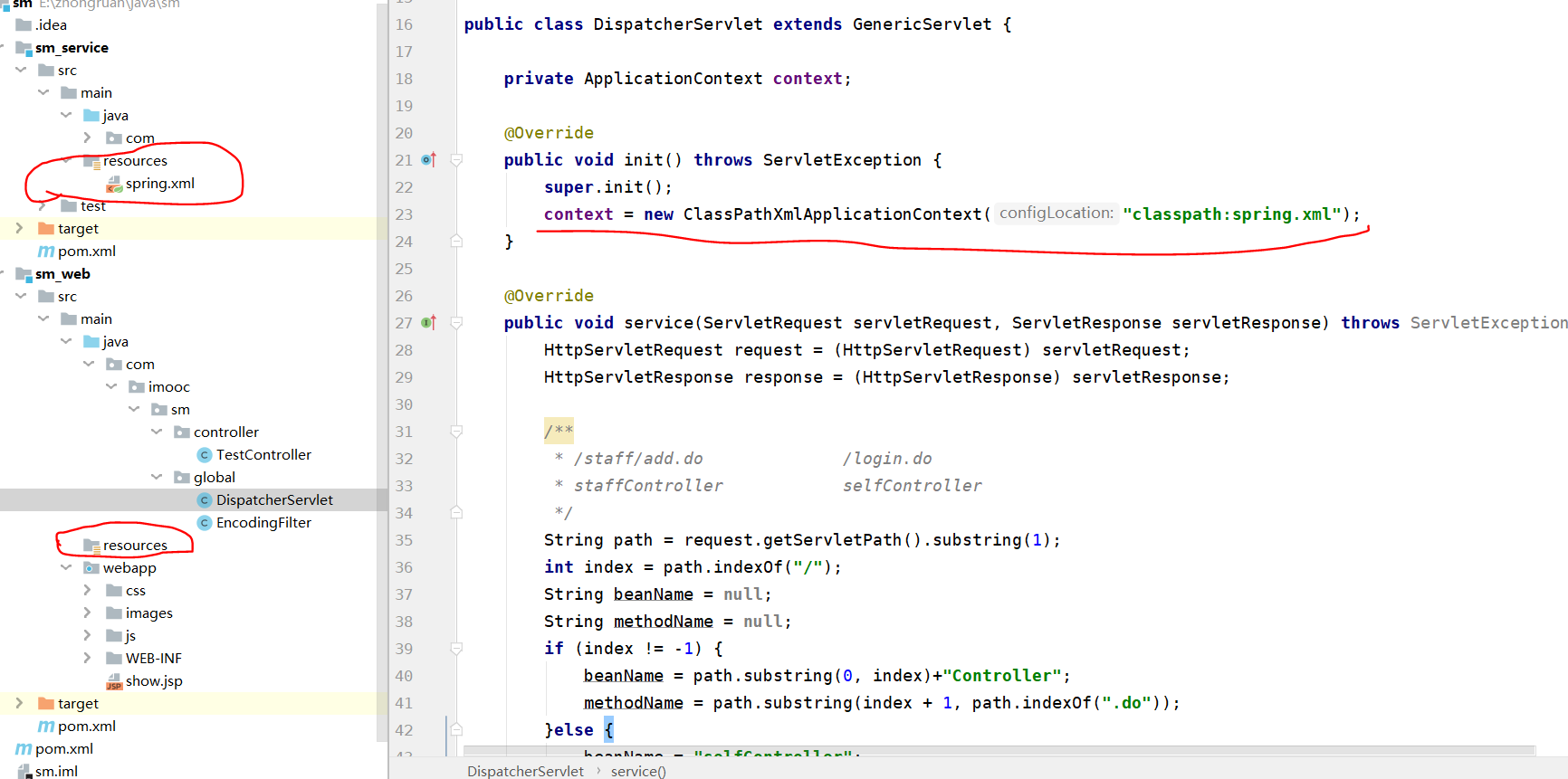
Task: Click line number 35 in the gutter
Action: (404, 540)
